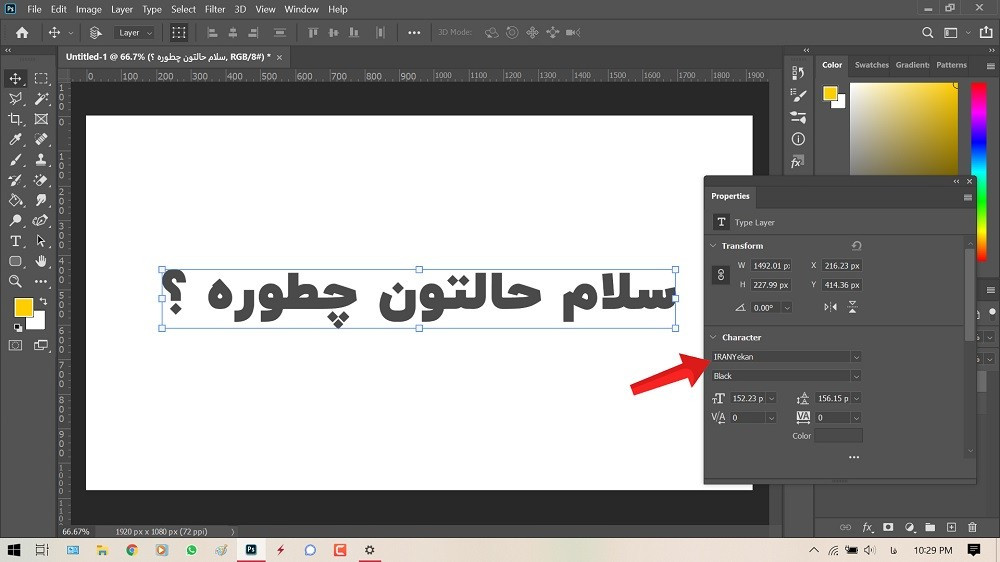
Task: Open the Window menu
Action: [301, 9]
